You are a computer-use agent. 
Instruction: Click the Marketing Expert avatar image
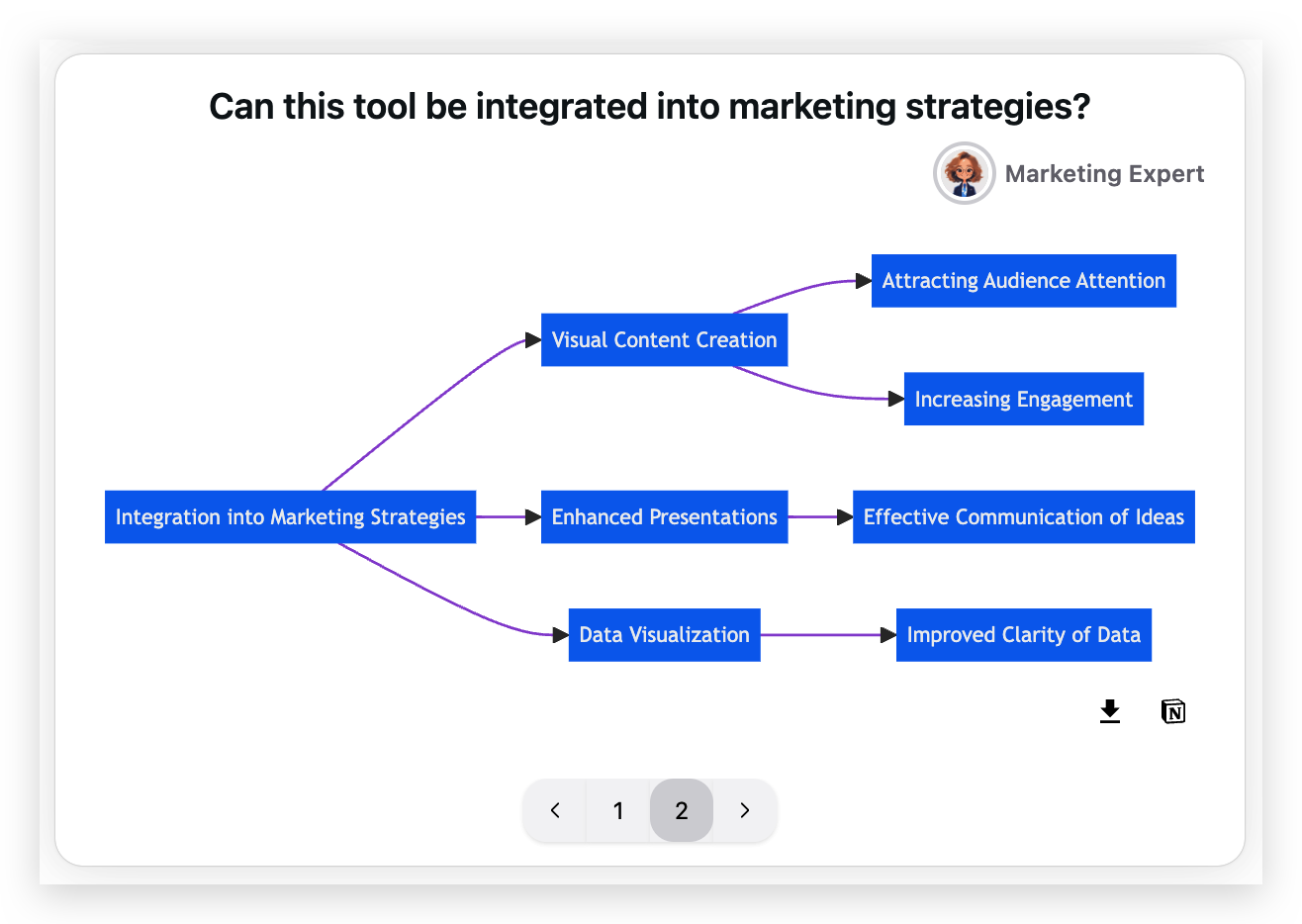click(964, 173)
